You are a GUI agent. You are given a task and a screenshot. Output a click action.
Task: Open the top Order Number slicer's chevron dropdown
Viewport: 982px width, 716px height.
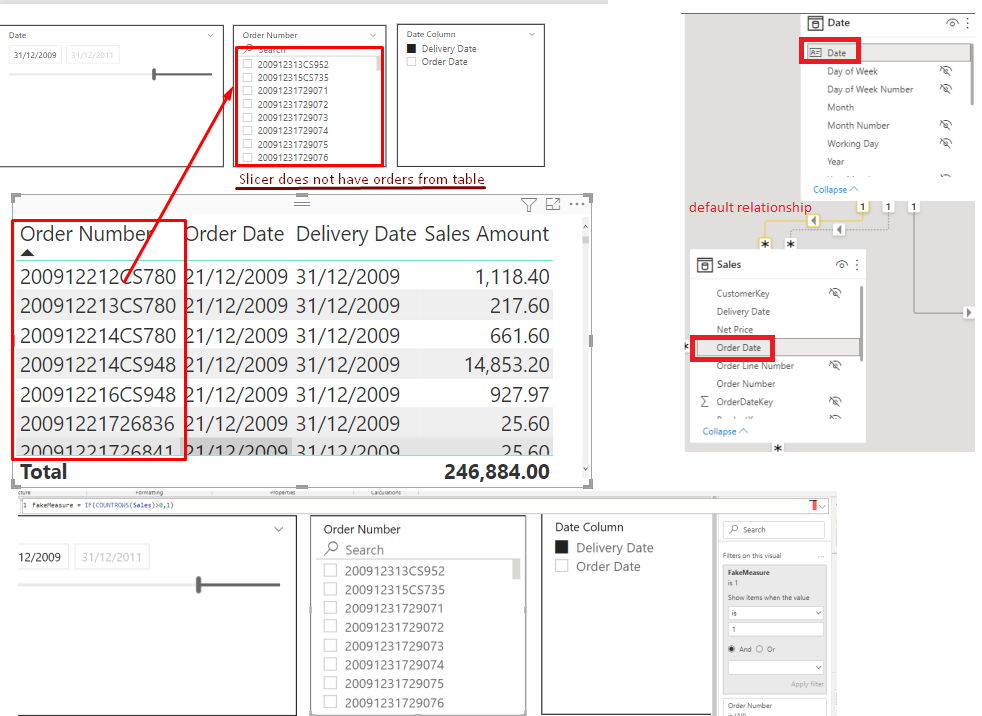pyautogui.click(x=373, y=35)
